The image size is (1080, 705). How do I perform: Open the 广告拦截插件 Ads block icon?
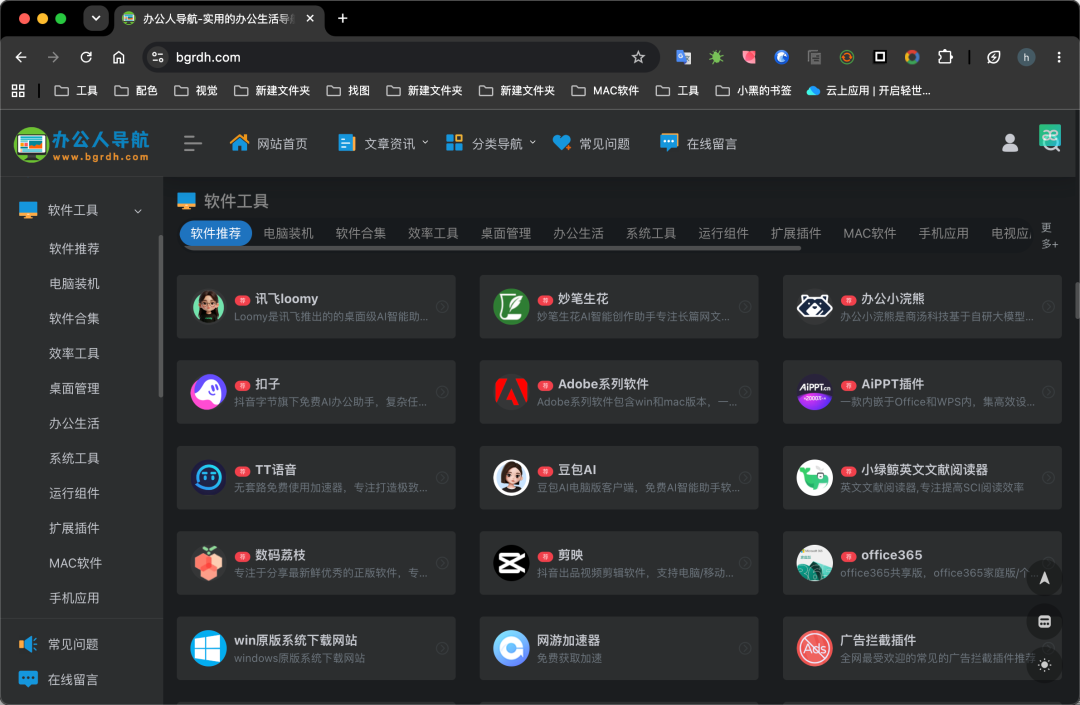[814, 648]
